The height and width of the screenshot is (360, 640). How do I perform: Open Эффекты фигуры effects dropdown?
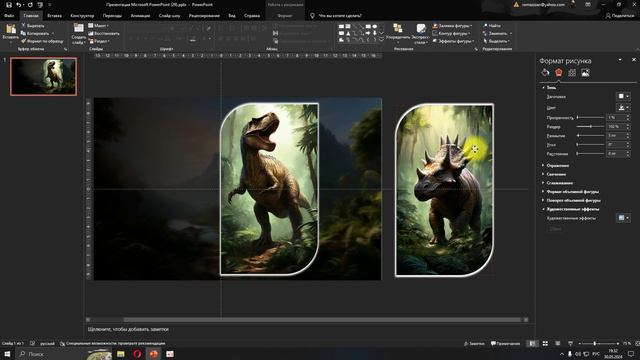tap(453, 41)
